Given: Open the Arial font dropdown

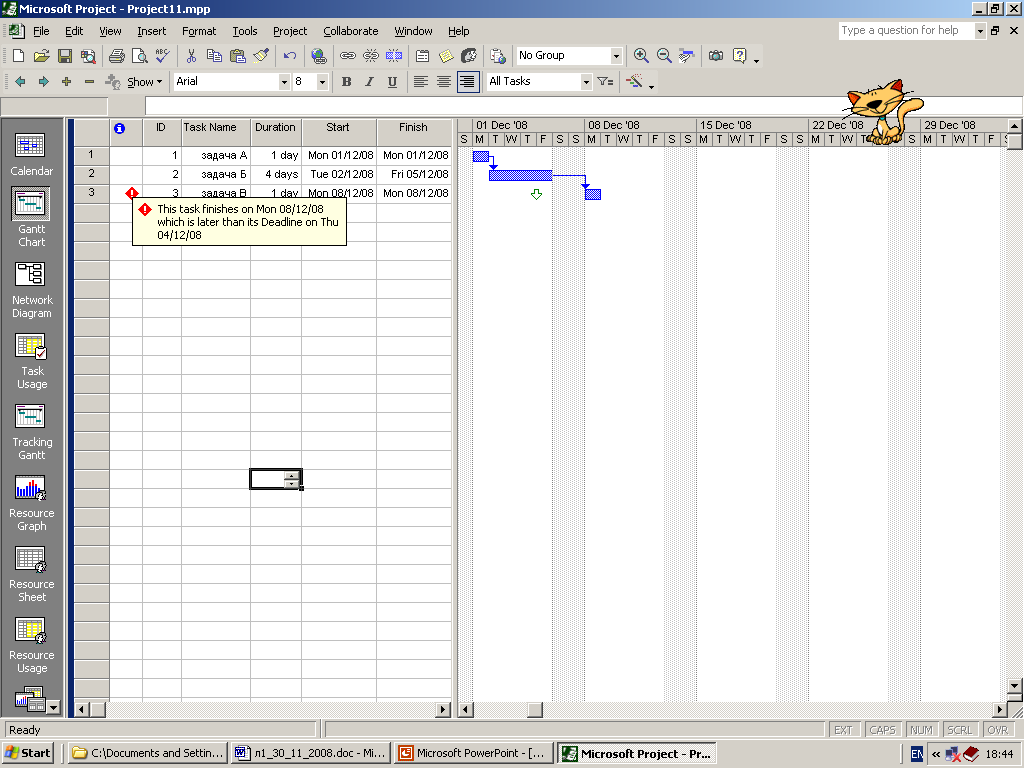Looking at the screenshot, I should pyautogui.click(x=284, y=82).
